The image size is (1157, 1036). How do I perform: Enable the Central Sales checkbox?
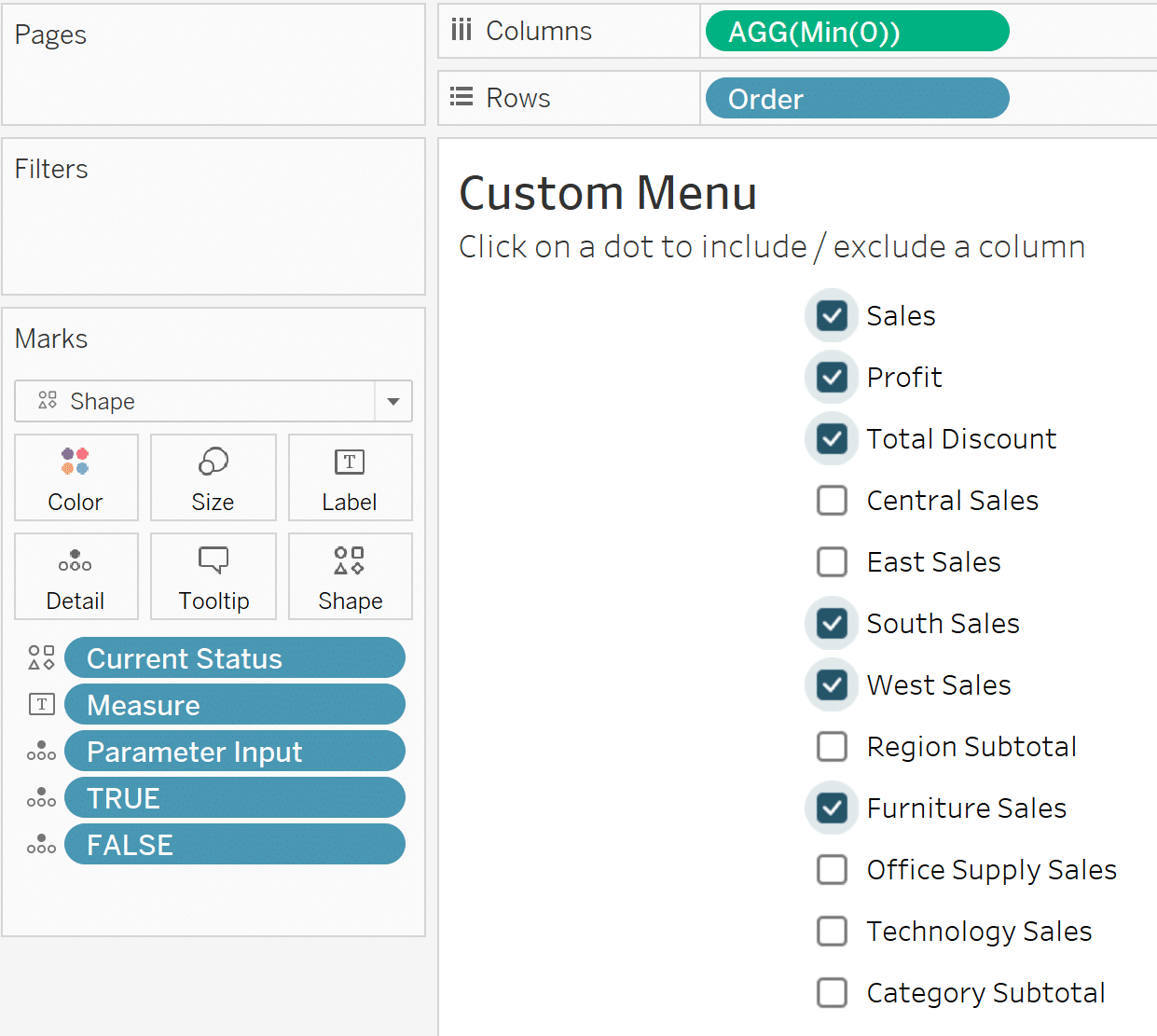(x=832, y=501)
